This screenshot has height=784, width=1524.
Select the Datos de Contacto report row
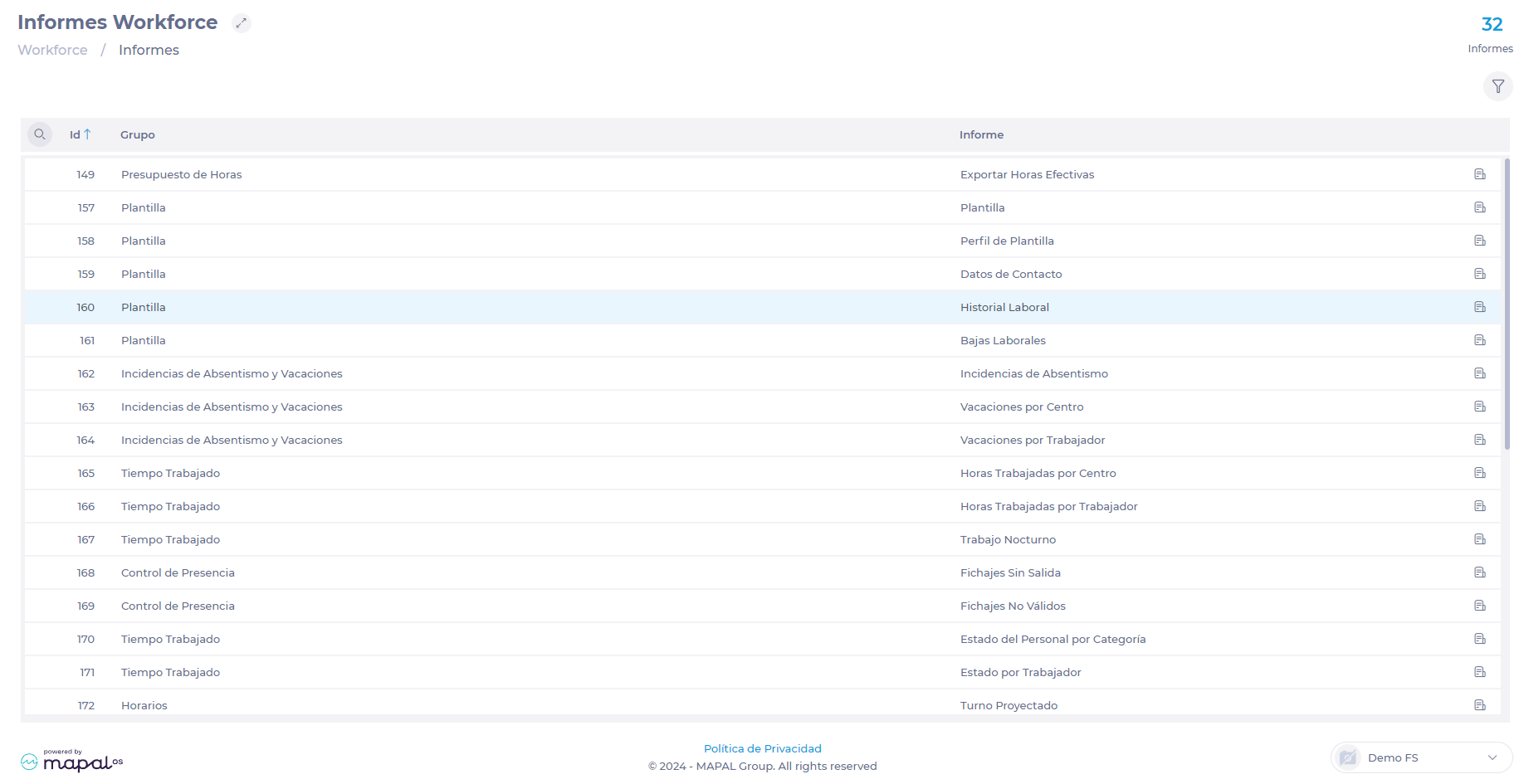(1010, 274)
